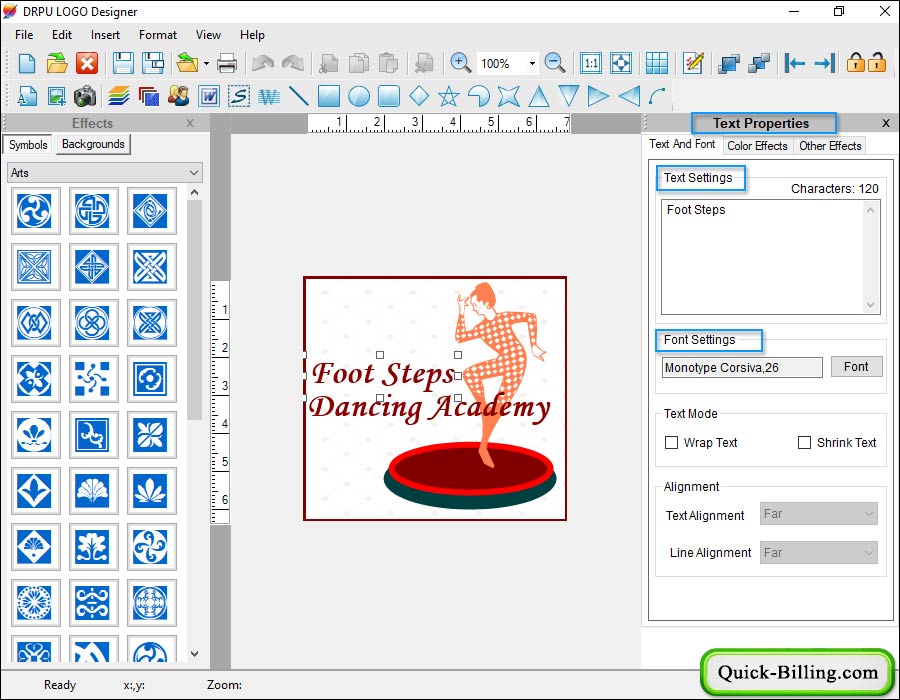The image size is (900, 700).
Task: Click the bring to front icon
Action: (x=728, y=63)
